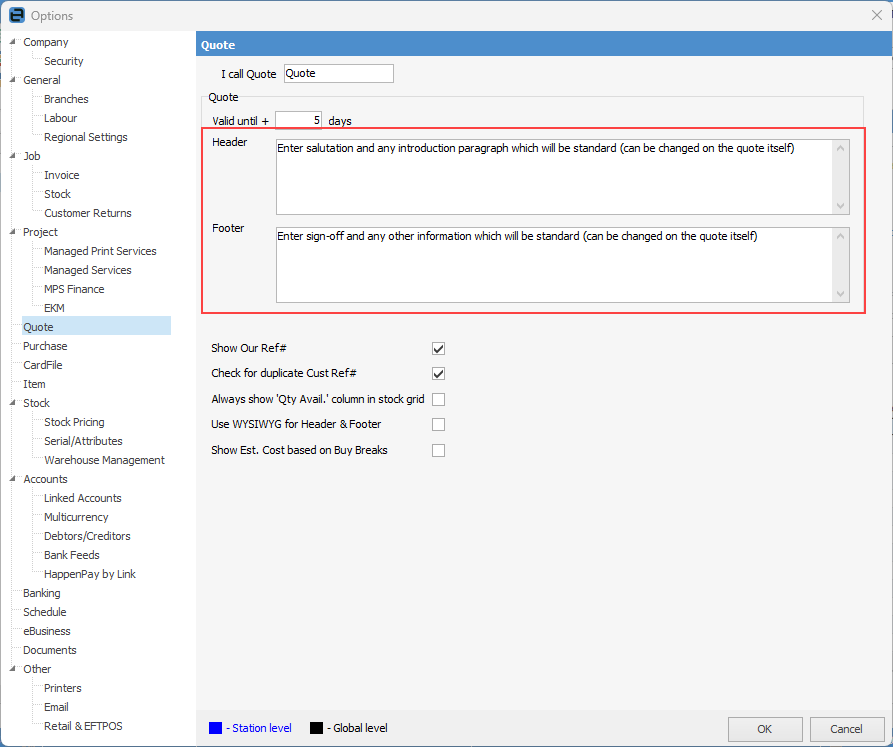
Task: Collapse the Project tree node
Action: pos(13,232)
